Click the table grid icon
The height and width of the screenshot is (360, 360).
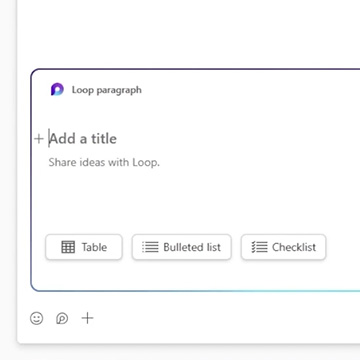[x=68, y=247]
